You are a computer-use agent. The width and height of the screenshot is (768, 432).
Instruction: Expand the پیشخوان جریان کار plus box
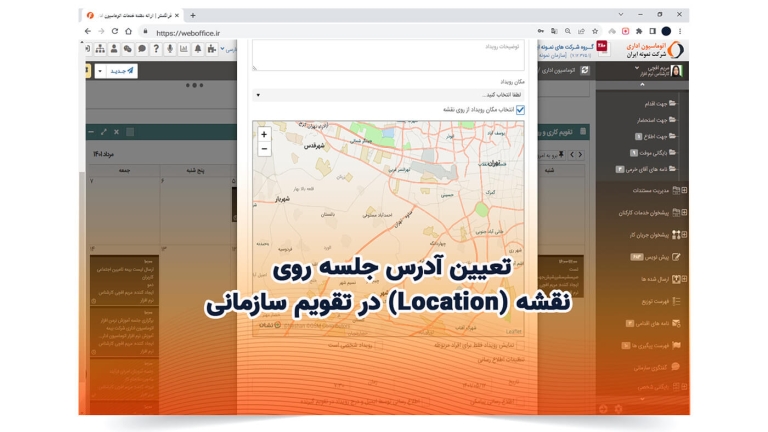684,235
